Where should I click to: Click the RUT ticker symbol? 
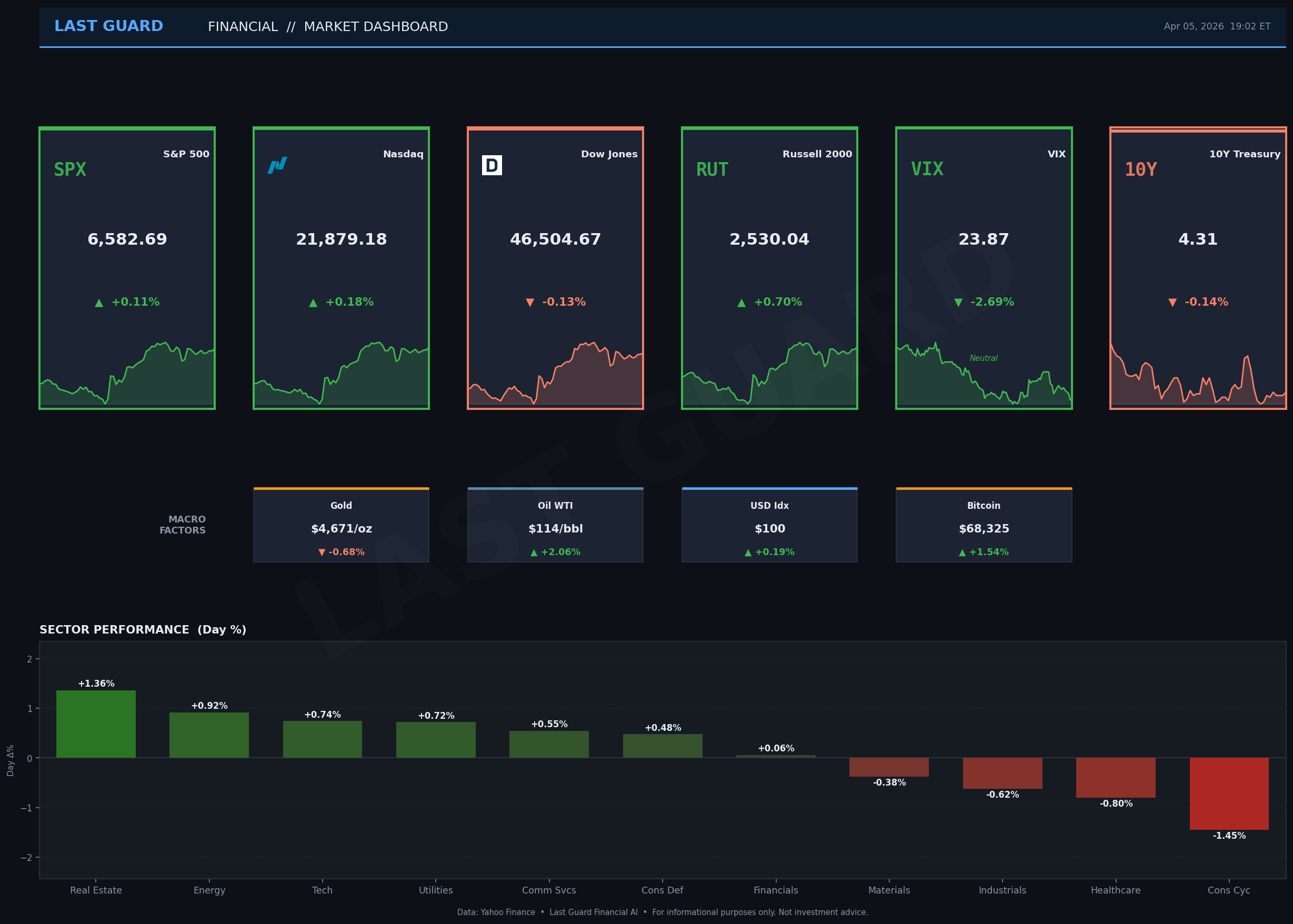pyautogui.click(x=711, y=169)
